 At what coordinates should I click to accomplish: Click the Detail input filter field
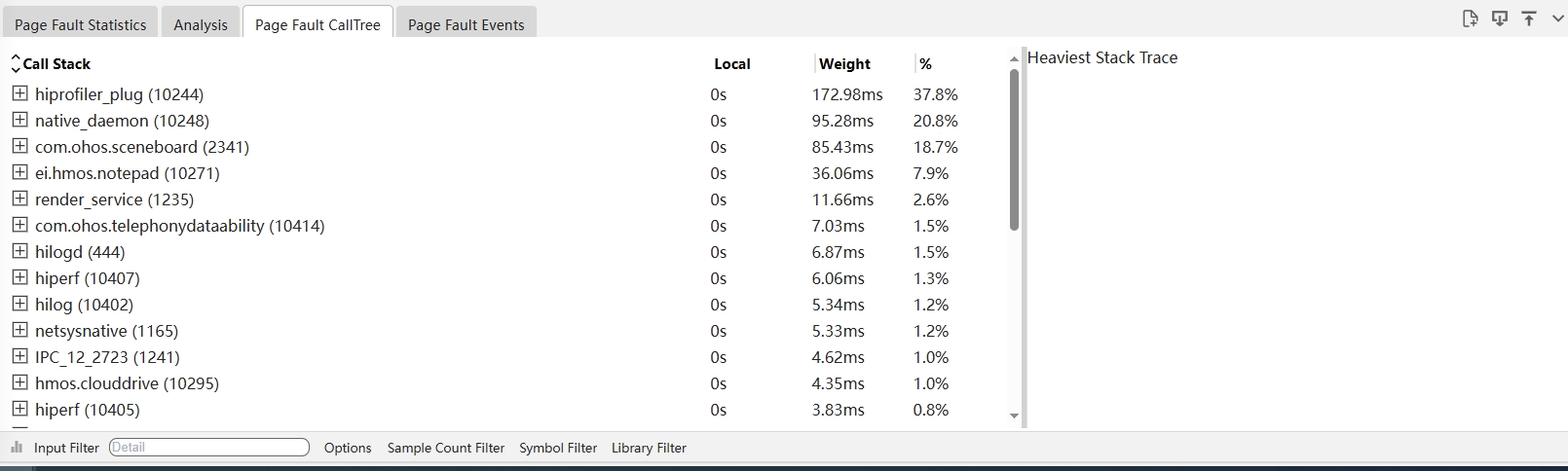click(x=209, y=448)
